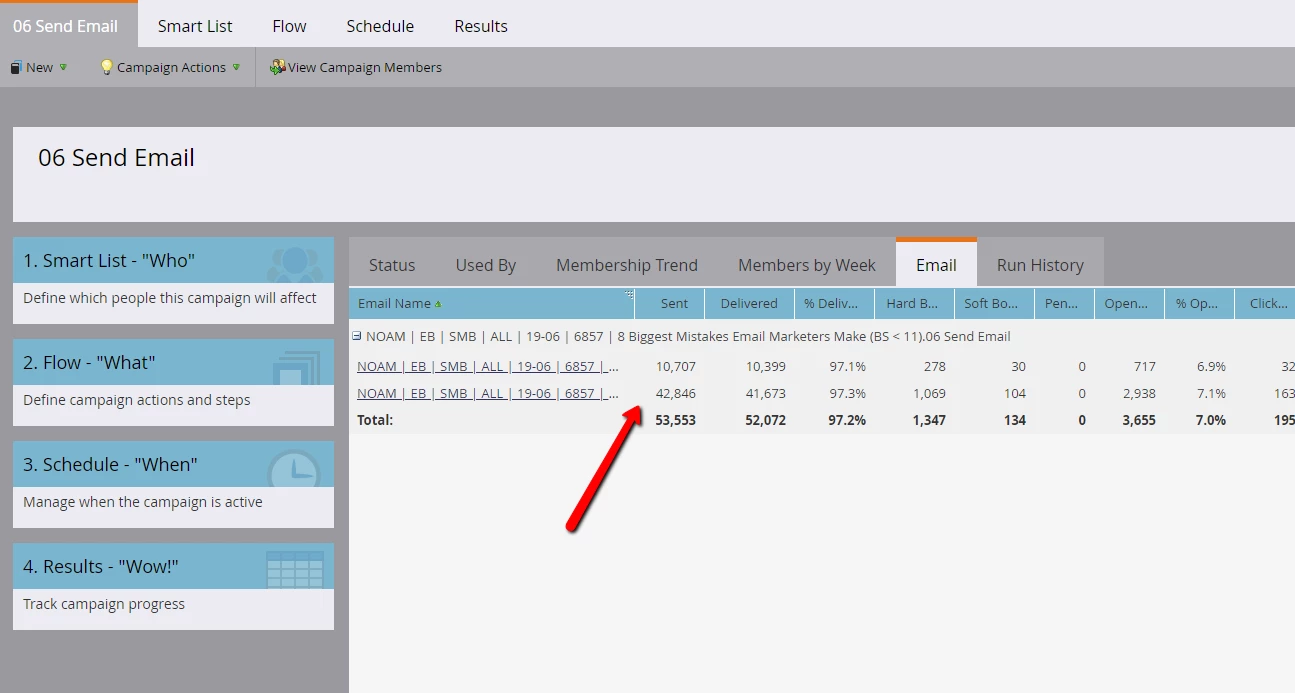The width and height of the screenshot is (1295, 693).
Task: Click the total Delivered value 52,072
Action: [765, 421]
